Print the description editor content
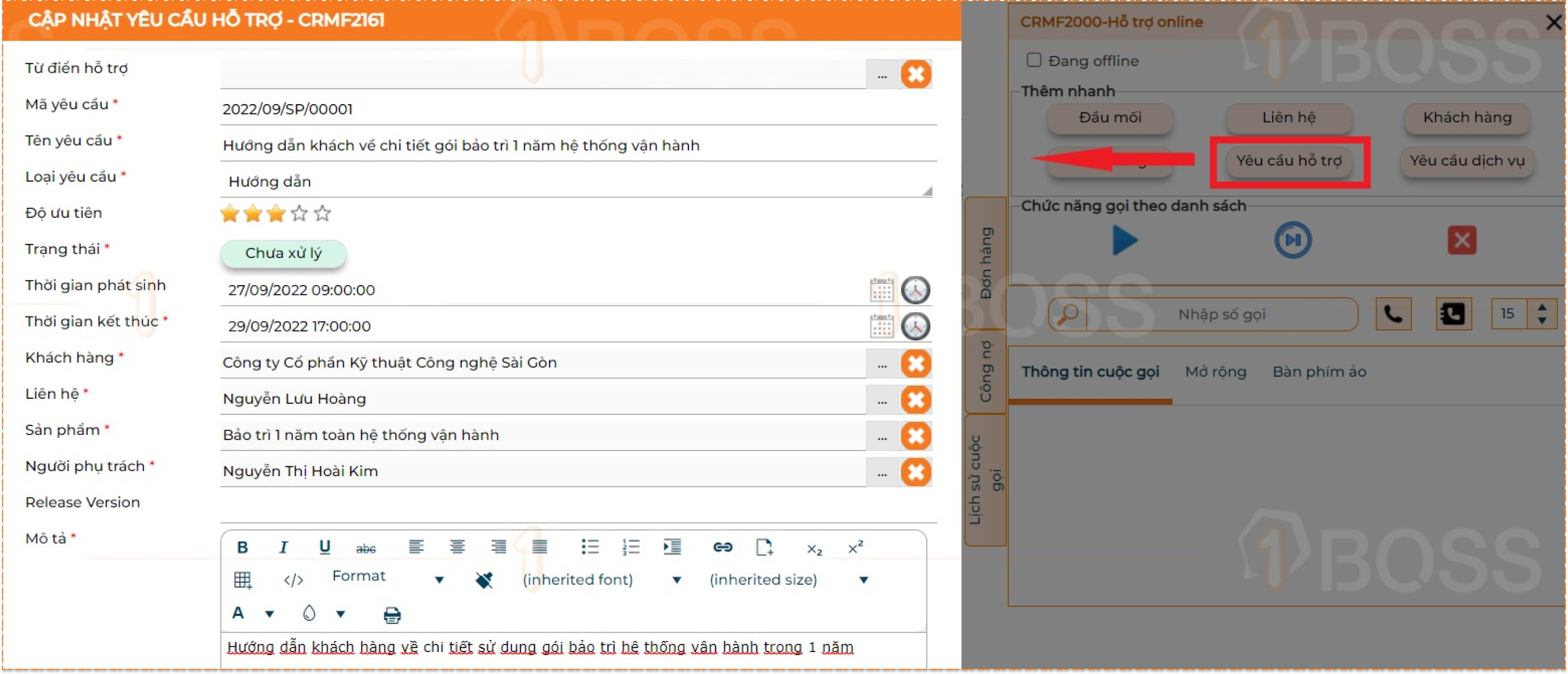Screen dimensions: 1568x674 click(392, 615)
